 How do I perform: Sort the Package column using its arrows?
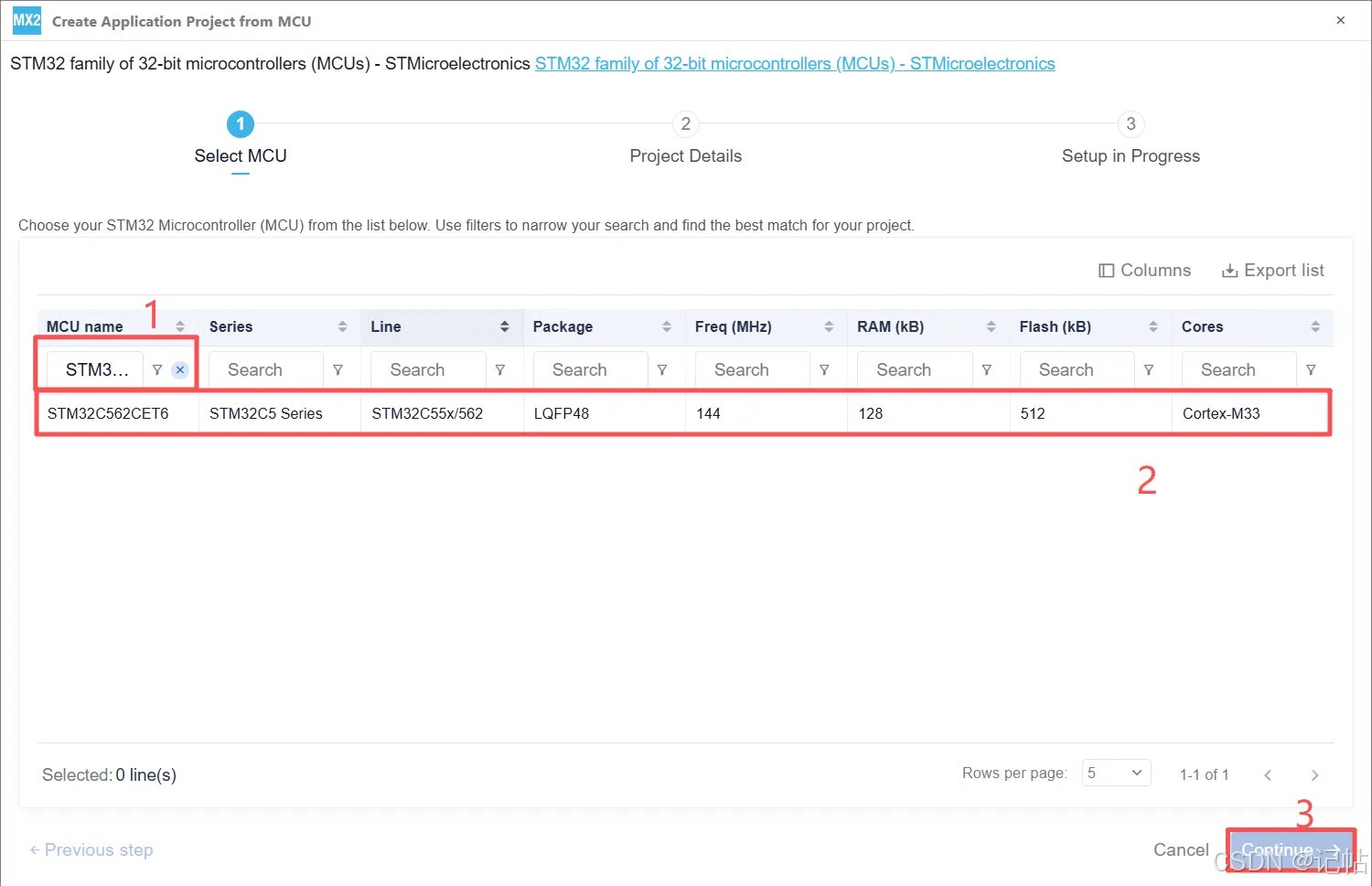667,326
